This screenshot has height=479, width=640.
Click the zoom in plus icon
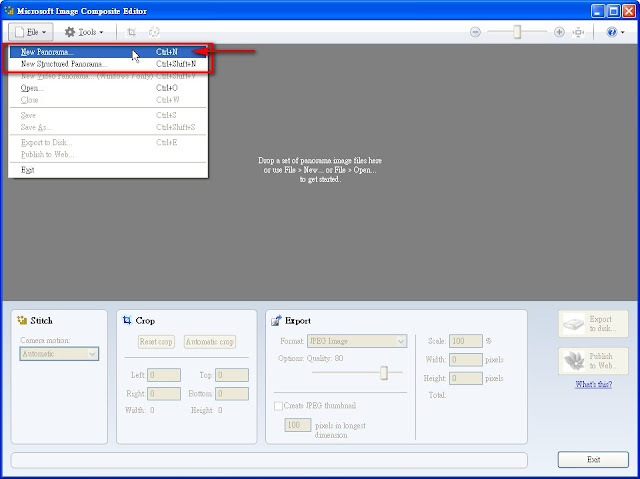point(559,32)
